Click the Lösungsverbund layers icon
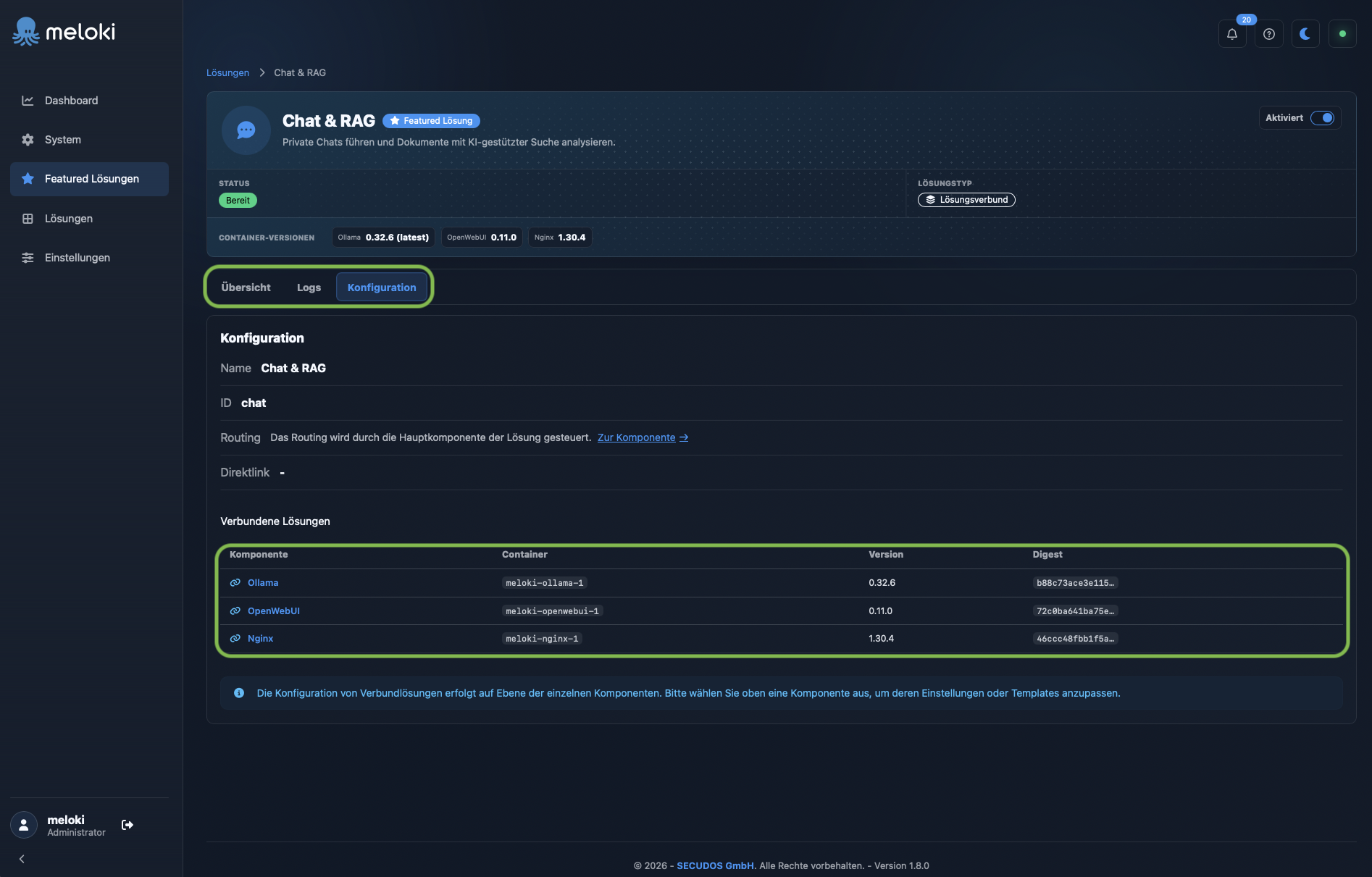 931,200
